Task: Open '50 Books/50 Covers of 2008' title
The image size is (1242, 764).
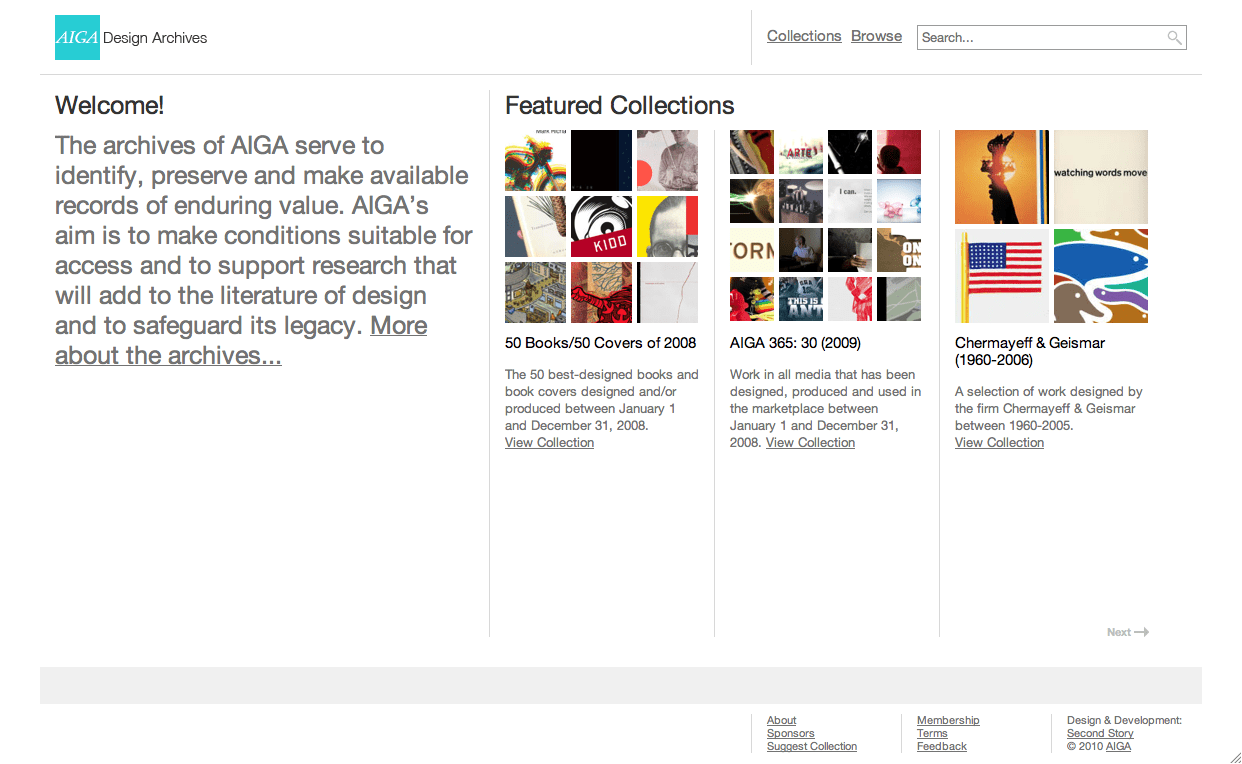Action: tap(600, 343)
